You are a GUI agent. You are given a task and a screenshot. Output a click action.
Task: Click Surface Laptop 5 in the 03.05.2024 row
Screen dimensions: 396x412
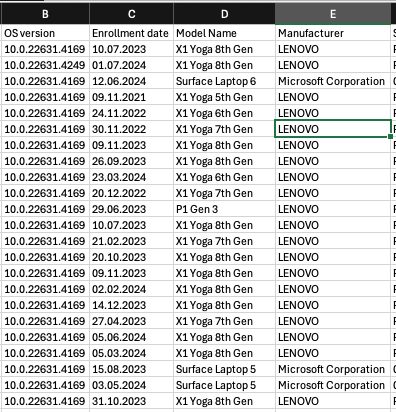point(225,385)
